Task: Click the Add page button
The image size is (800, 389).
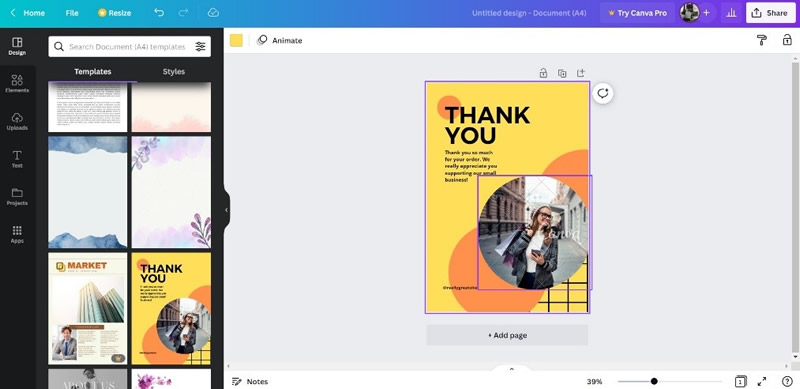Action: tap(507, 335)
